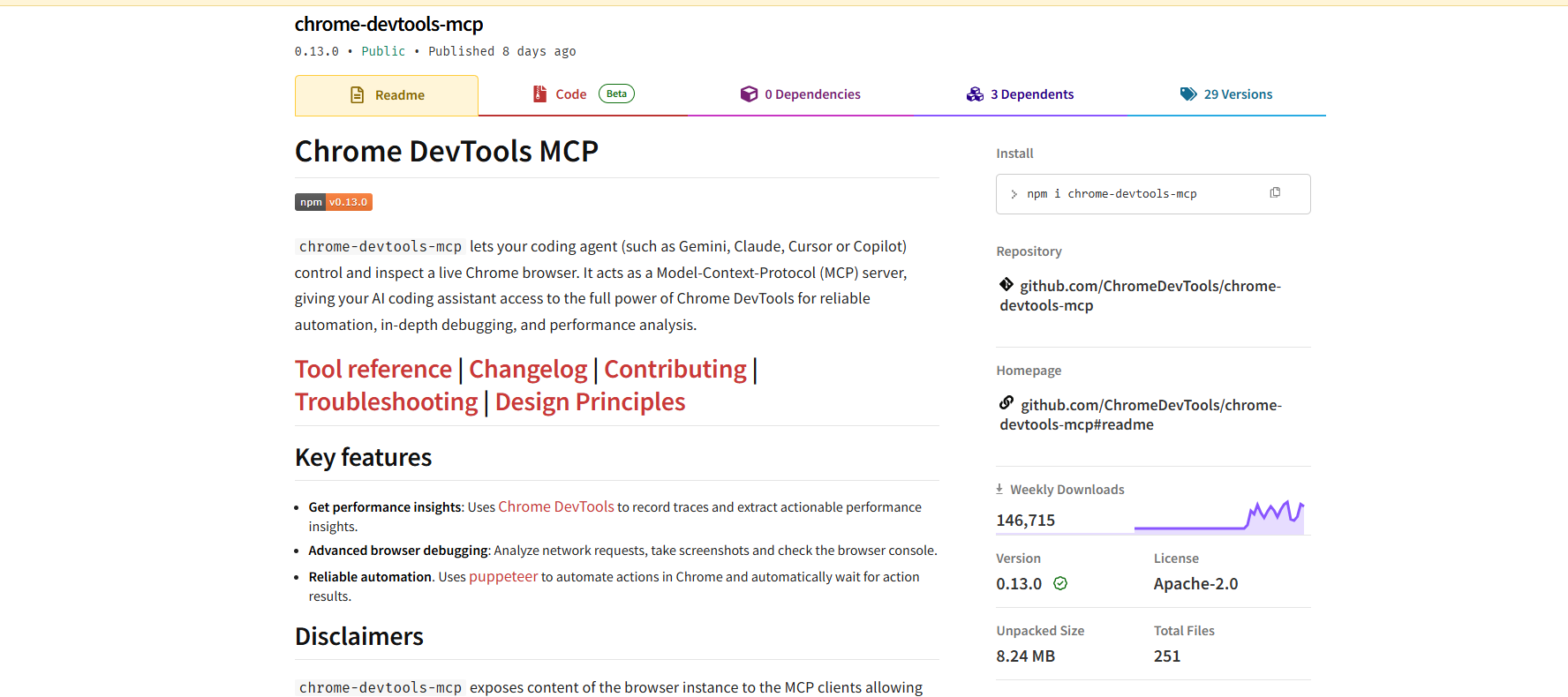Open the GitHub repository link

pos(1141,296)
